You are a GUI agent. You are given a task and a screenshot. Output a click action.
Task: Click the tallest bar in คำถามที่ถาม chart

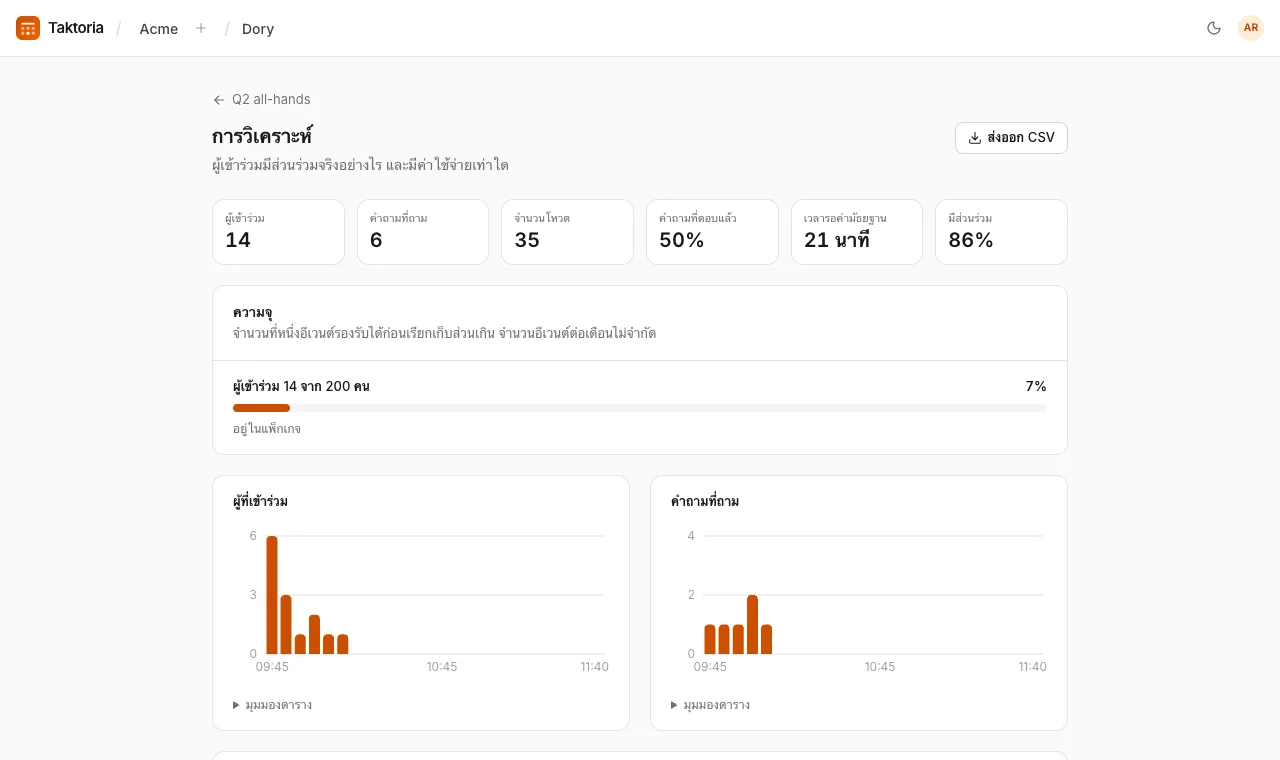tap(752, 624)
